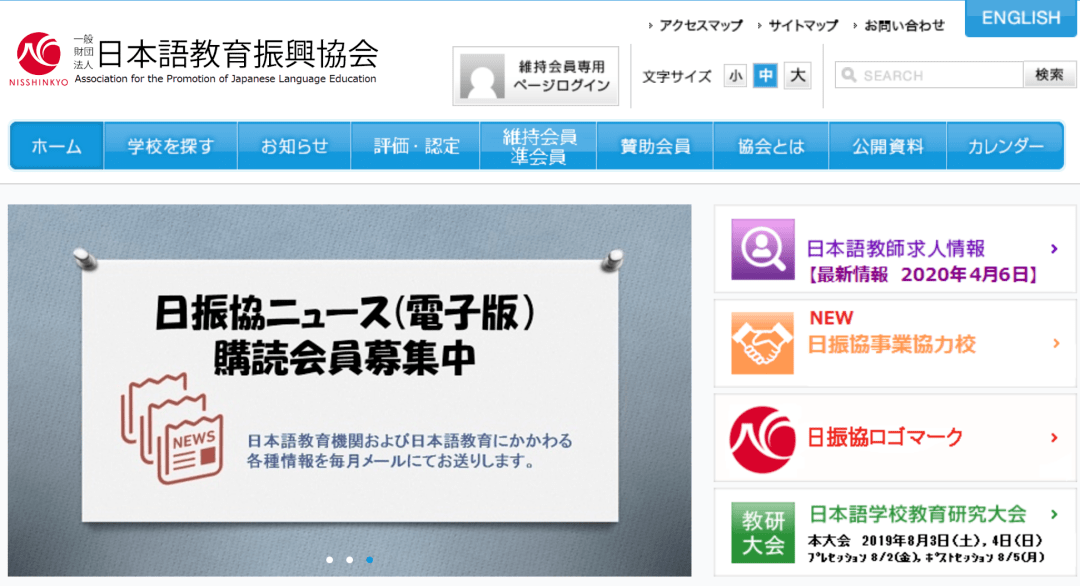The height and width of the screenshot is (586, 1080).
Task: Click inside the SEARCH input field
Action: click(x=930, y=74)
